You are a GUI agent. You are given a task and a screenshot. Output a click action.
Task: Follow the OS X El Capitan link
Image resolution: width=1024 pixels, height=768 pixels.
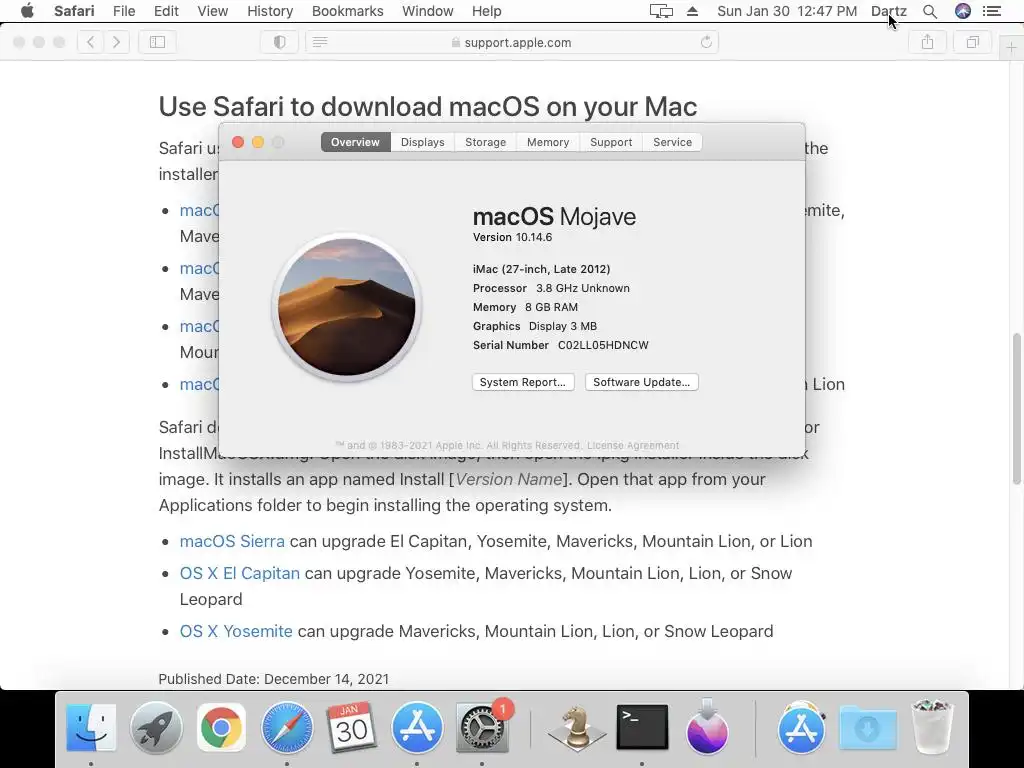(x=240, y=573)
